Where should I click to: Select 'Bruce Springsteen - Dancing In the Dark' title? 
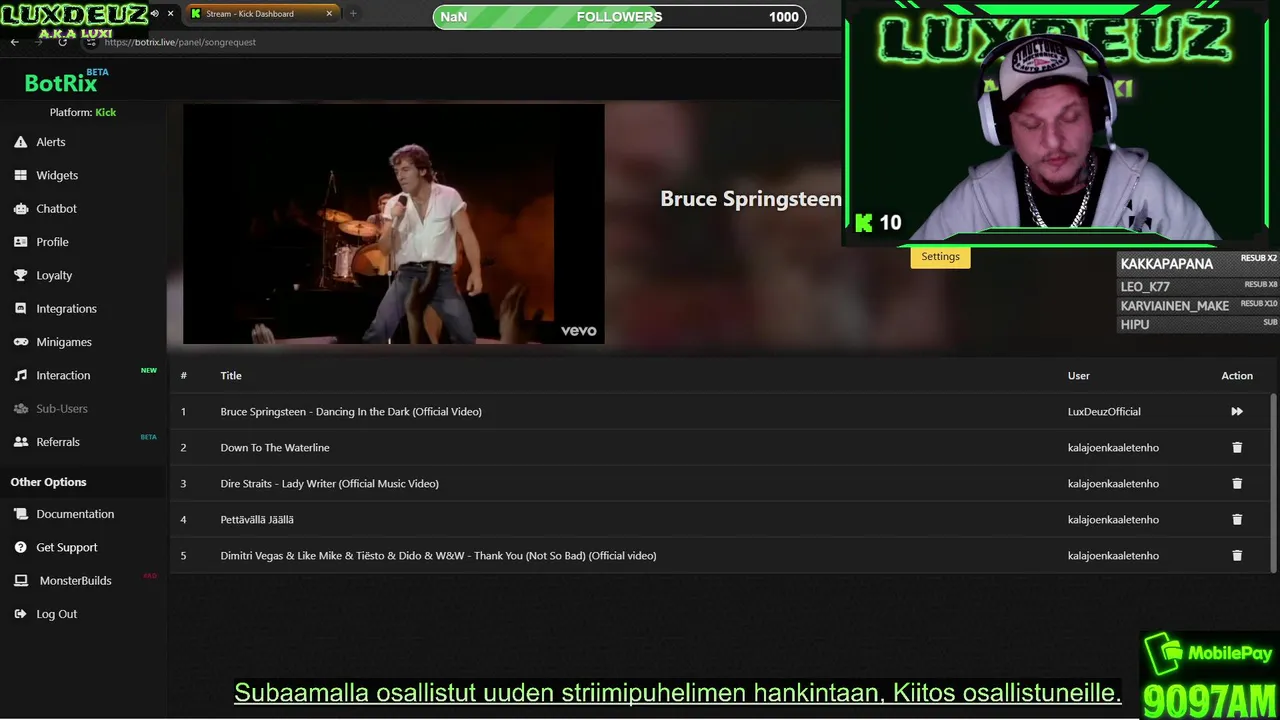[351, 411]
